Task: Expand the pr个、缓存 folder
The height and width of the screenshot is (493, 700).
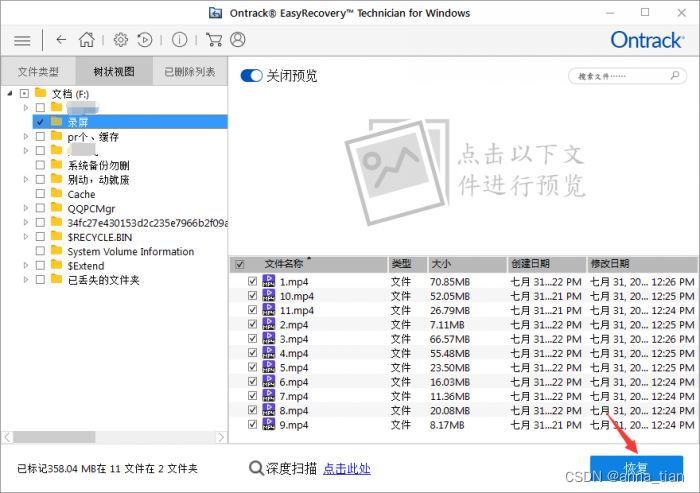Action: pyautogui.click(x=25, y=136)
